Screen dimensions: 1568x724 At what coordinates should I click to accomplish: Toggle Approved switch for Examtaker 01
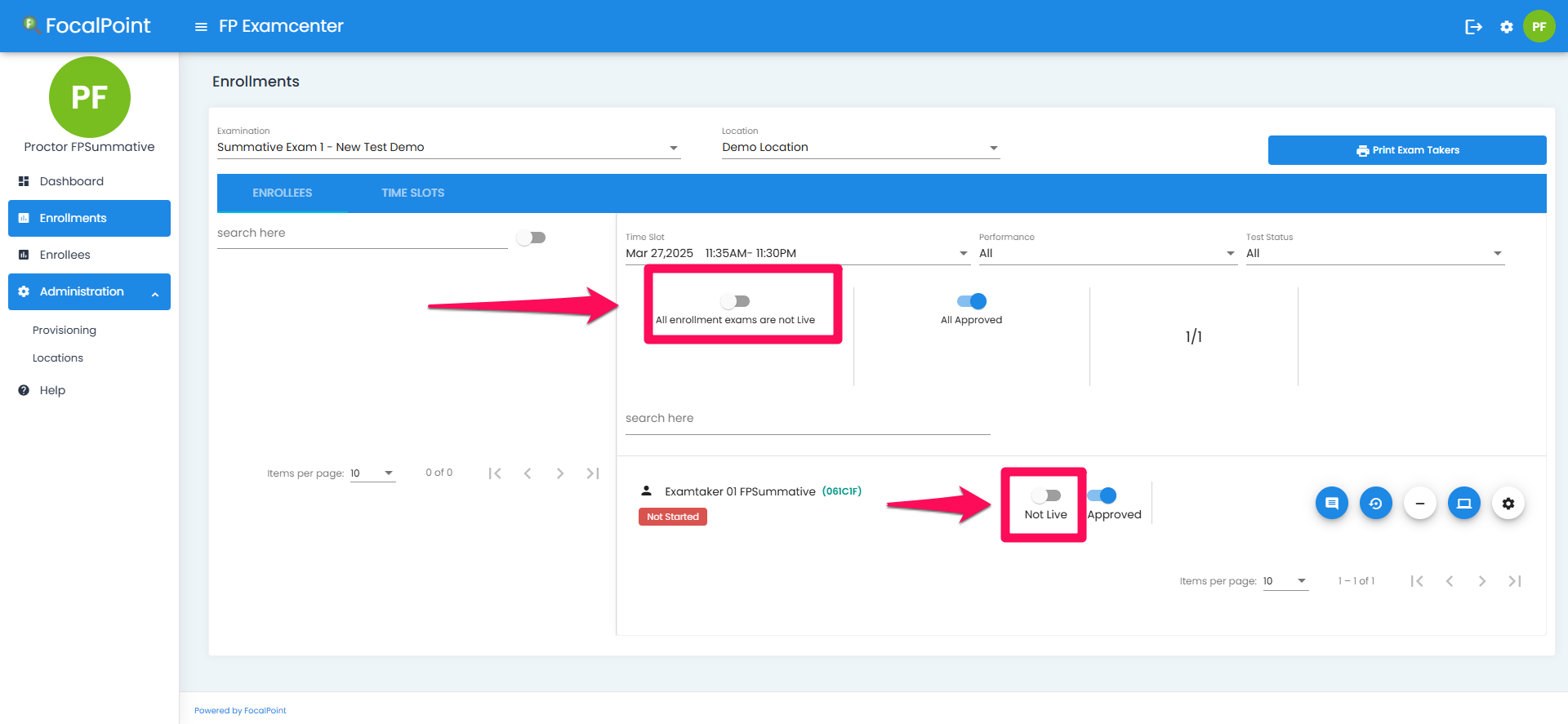[1102, 495]
